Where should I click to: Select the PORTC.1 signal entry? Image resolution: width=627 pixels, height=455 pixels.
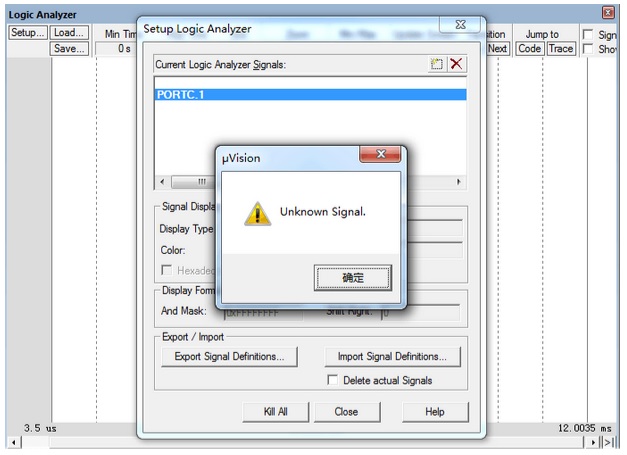tap(310, 95)
